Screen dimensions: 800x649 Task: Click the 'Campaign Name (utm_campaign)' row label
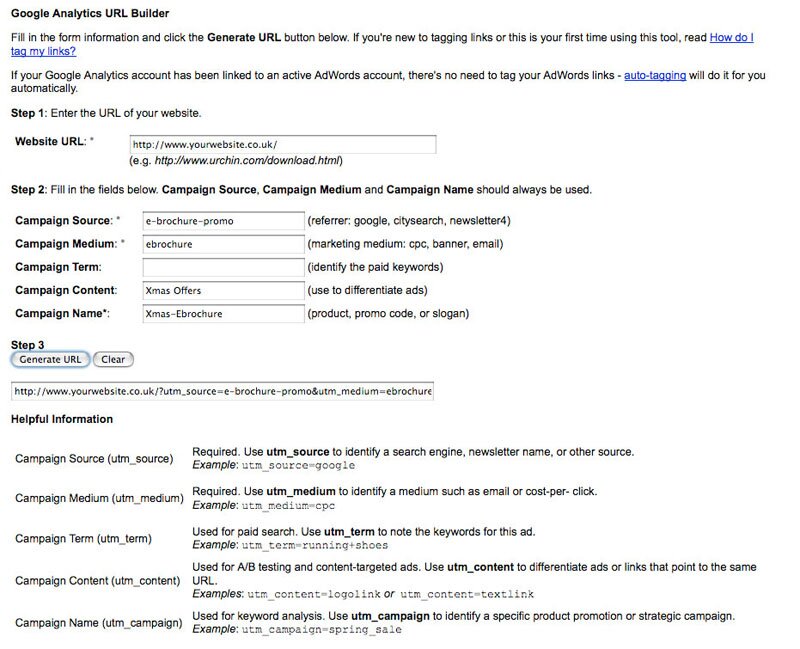(99, 623)
